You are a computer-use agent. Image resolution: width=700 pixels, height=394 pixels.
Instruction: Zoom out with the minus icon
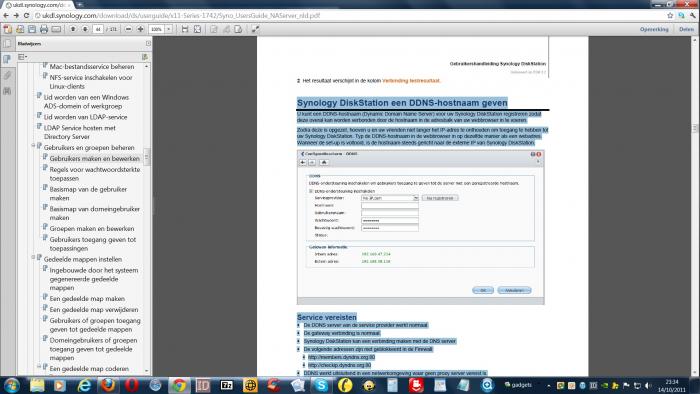tap(129, 29)
